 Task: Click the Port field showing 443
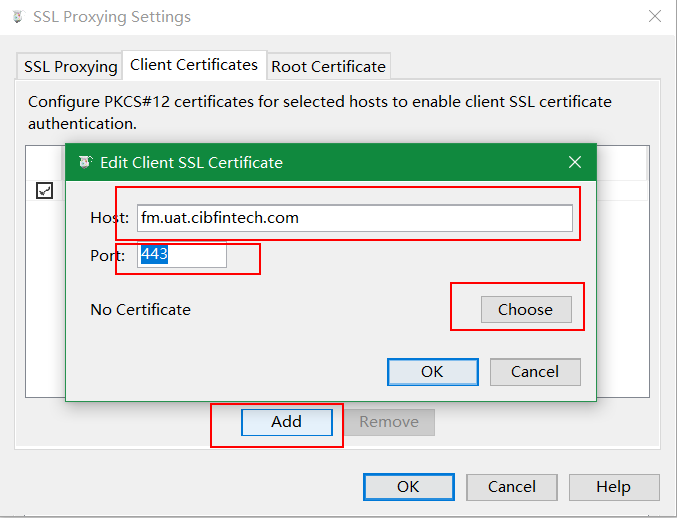[182, 255]
